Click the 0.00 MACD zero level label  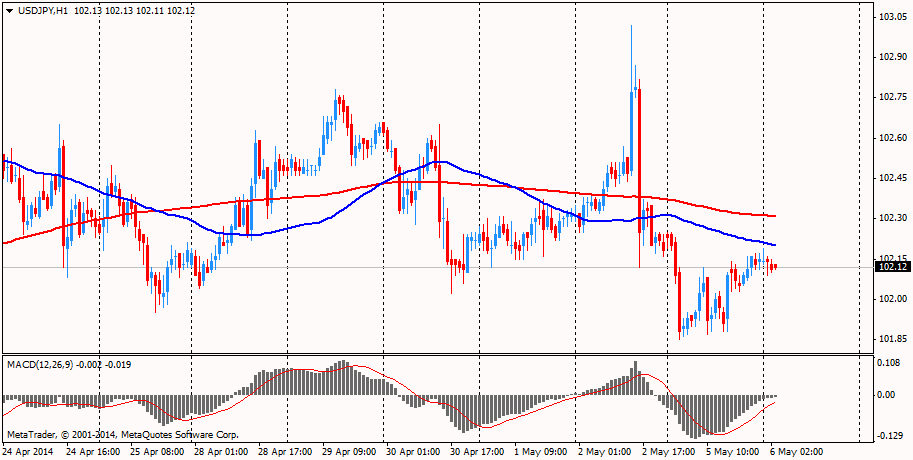pyautogui.click(x=888, y=395)
